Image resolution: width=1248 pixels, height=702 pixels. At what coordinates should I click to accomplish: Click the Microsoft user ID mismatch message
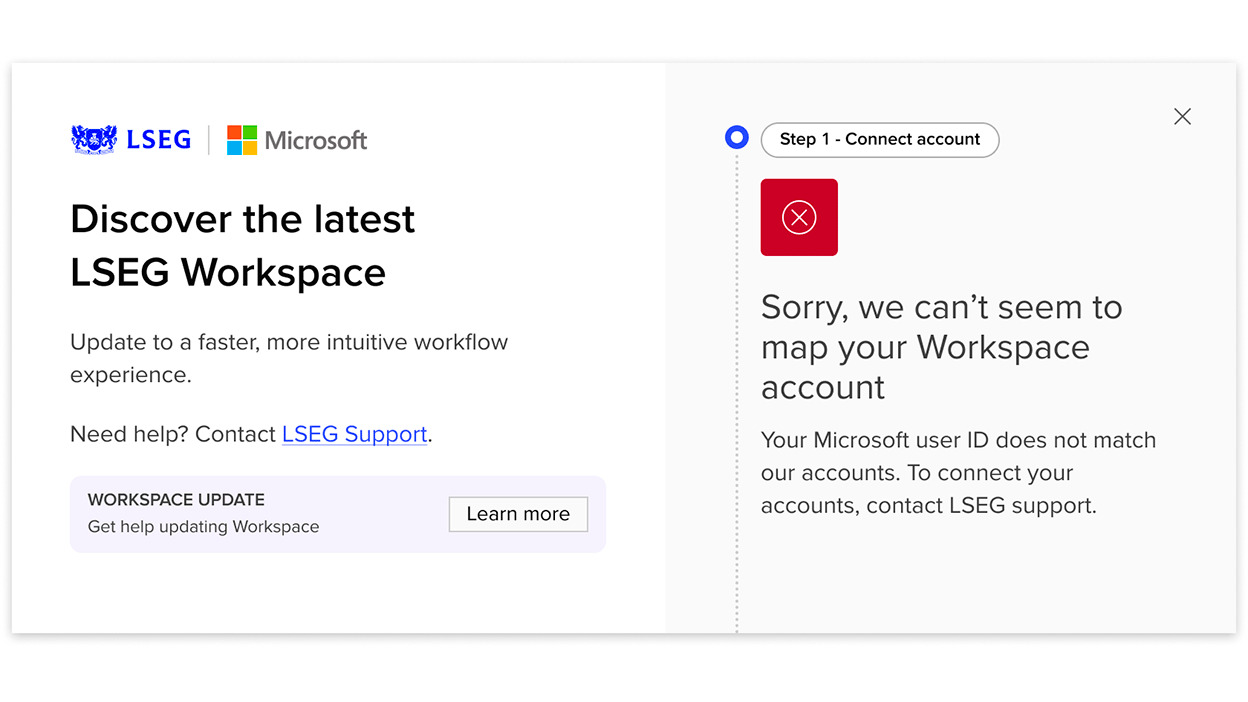tap(958, 473)
